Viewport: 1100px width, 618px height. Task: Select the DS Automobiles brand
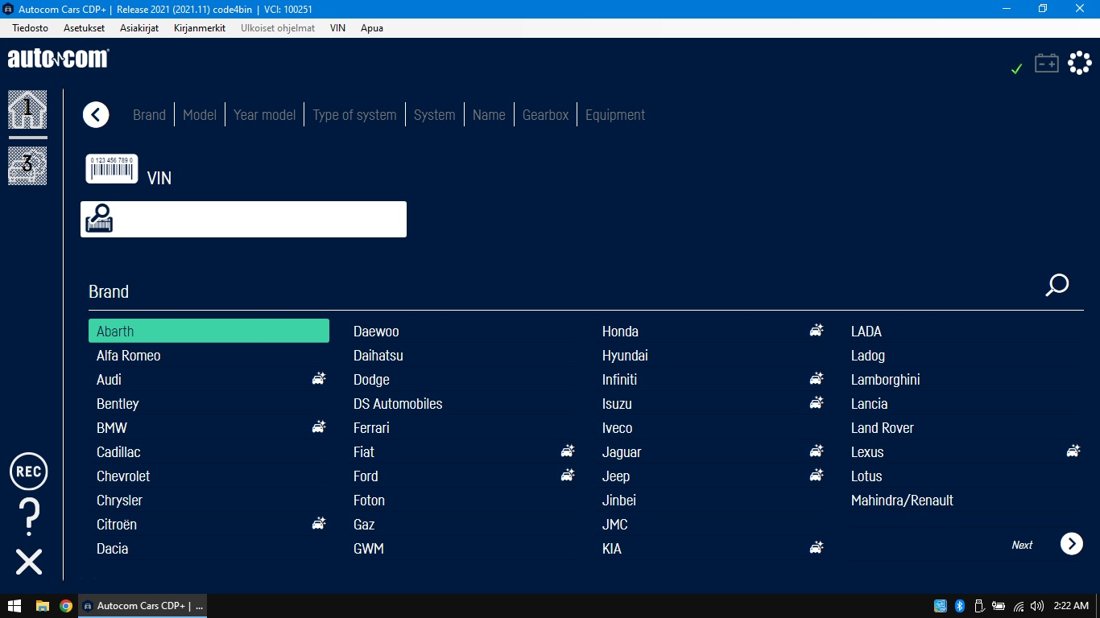[x=398, y=404]
